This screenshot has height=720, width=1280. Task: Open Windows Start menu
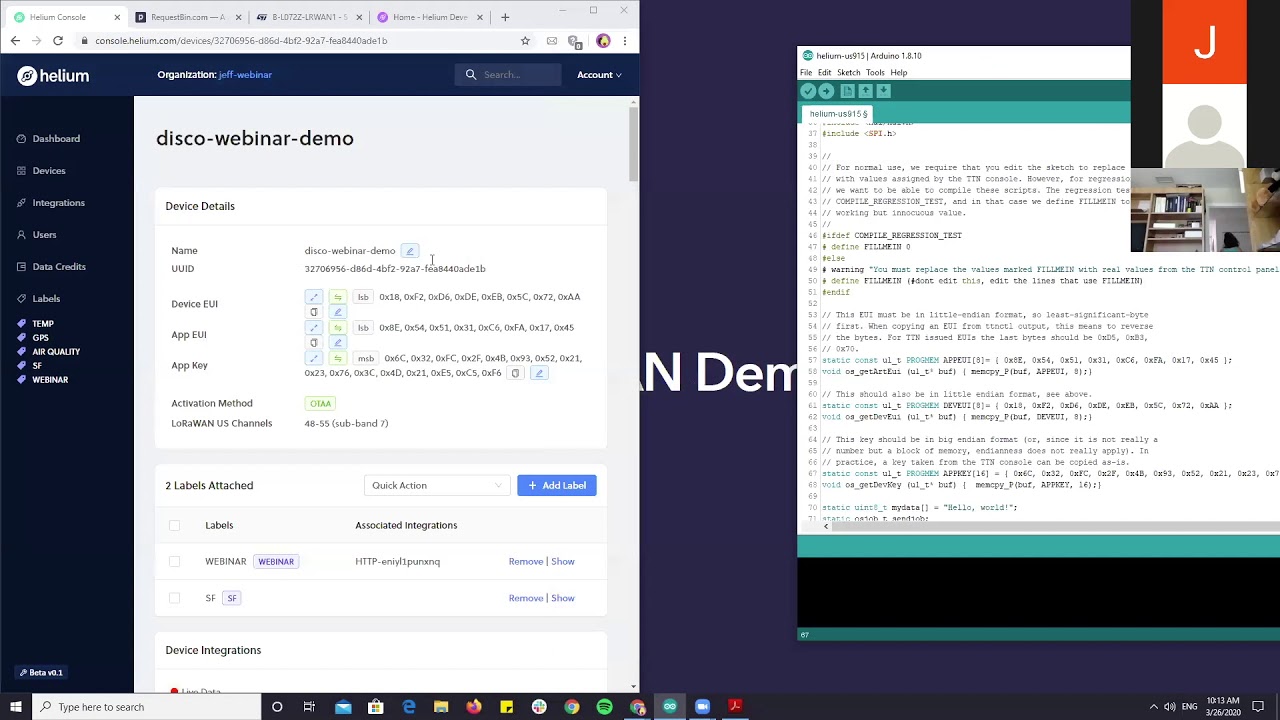click(x=15, y=707)
